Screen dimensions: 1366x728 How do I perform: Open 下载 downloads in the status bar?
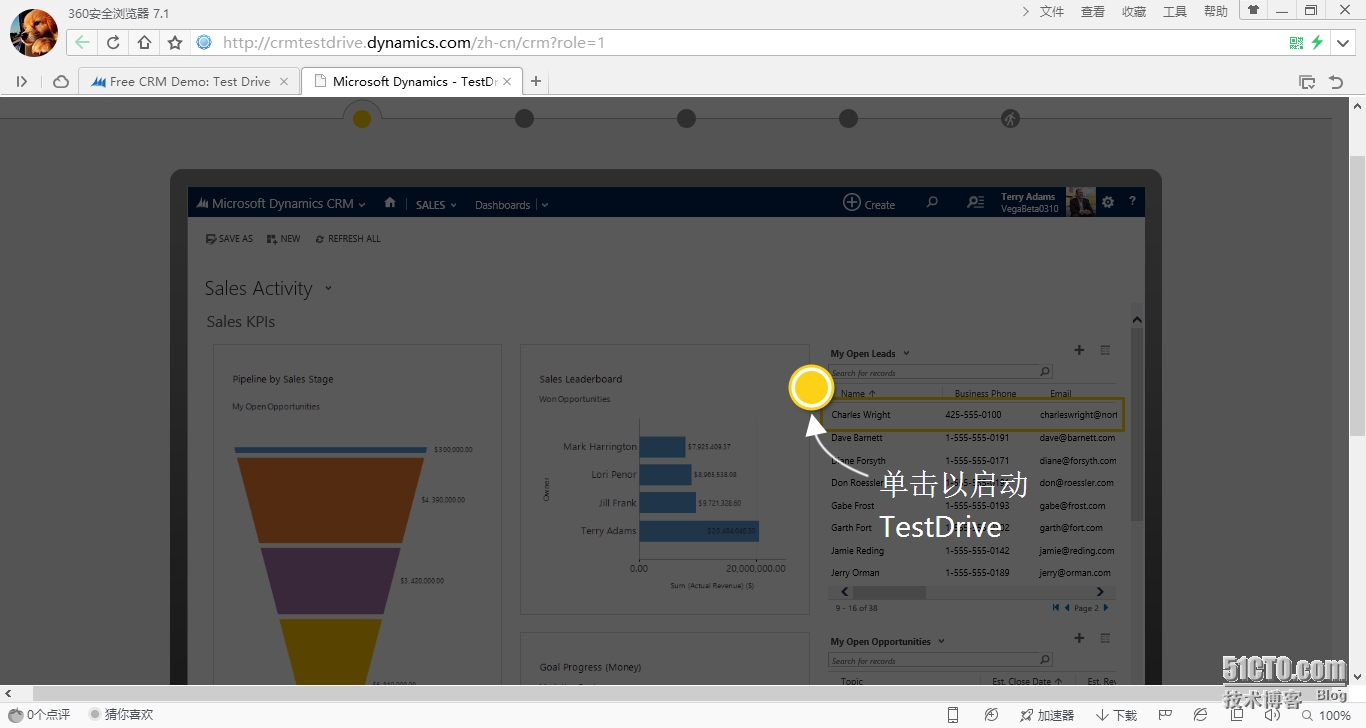pyautogui.click(x=1117, y=715)
